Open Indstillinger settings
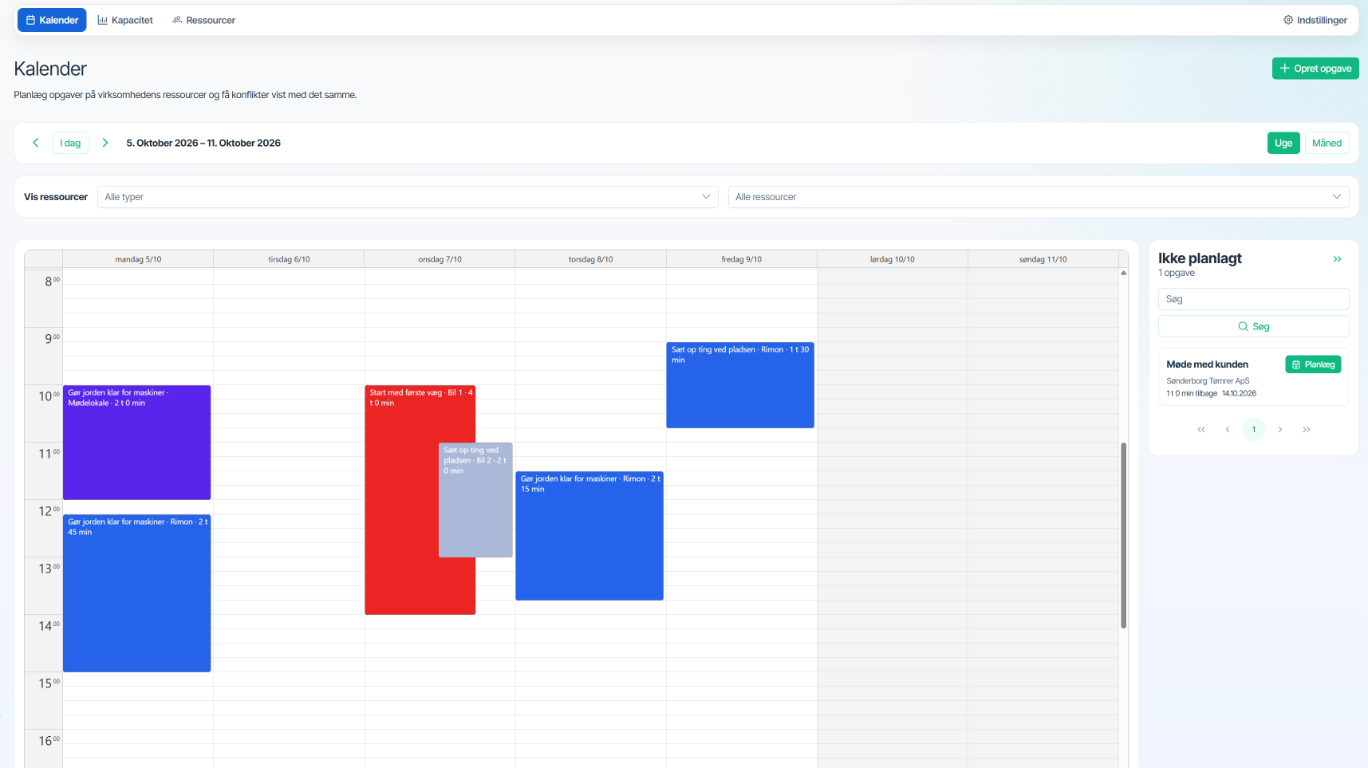Viewport: 1368px width, 768px height. click(x=1315, y=20)
